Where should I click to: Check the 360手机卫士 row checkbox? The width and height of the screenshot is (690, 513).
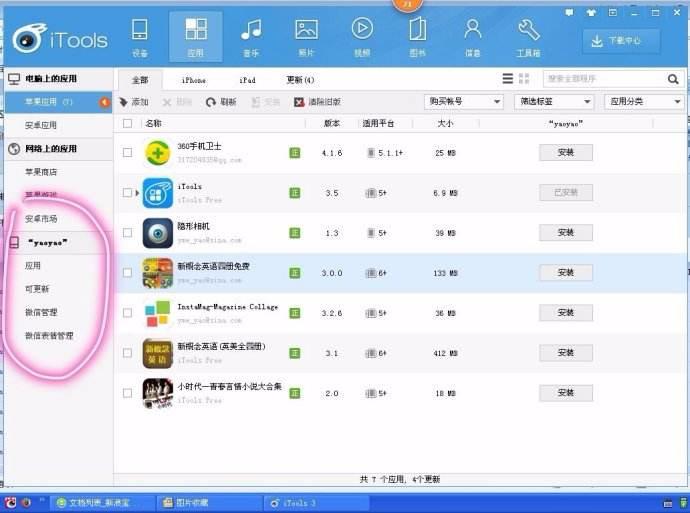click(127, 153)
